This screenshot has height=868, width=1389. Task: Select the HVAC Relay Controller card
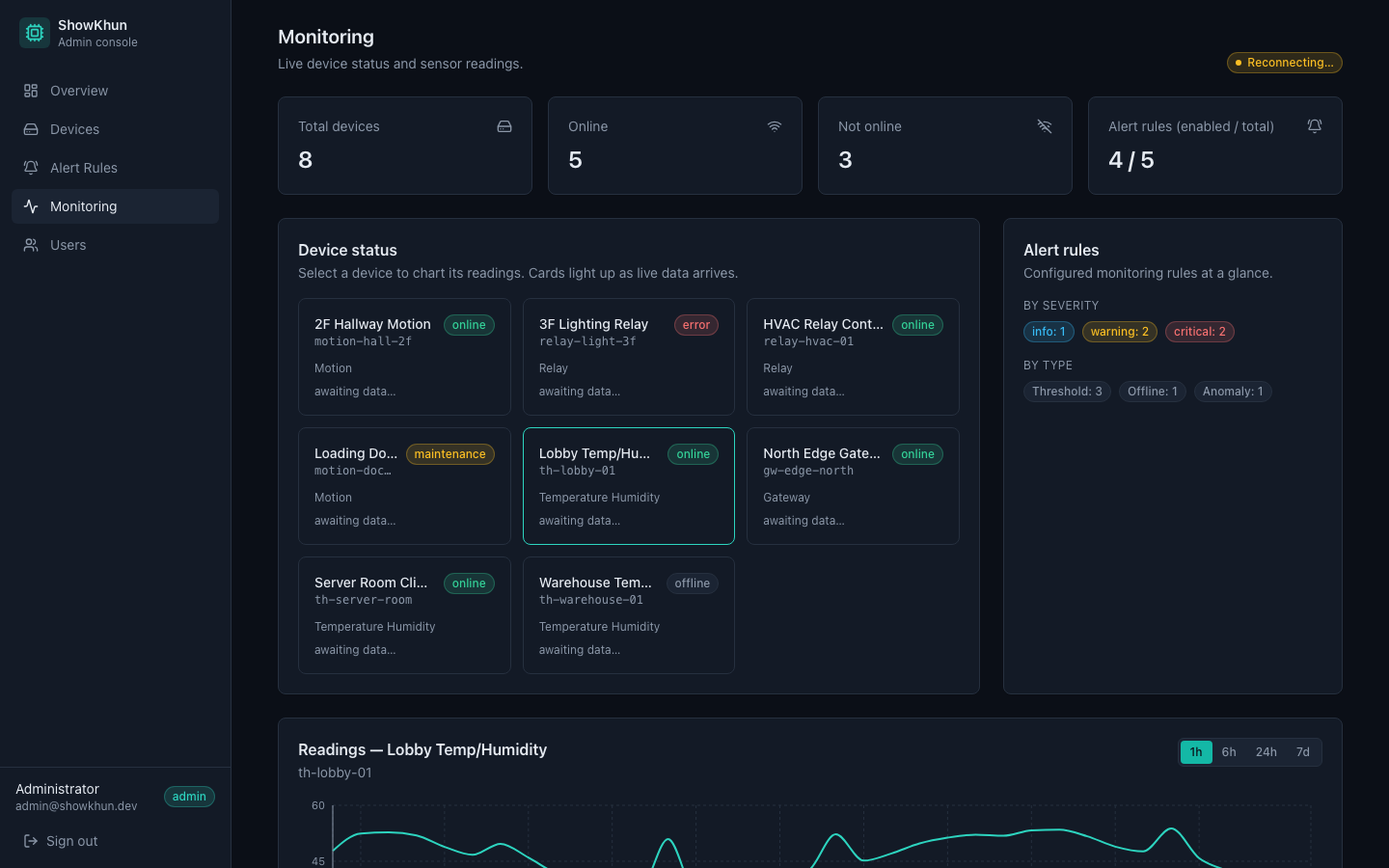(x=853, y=357)
